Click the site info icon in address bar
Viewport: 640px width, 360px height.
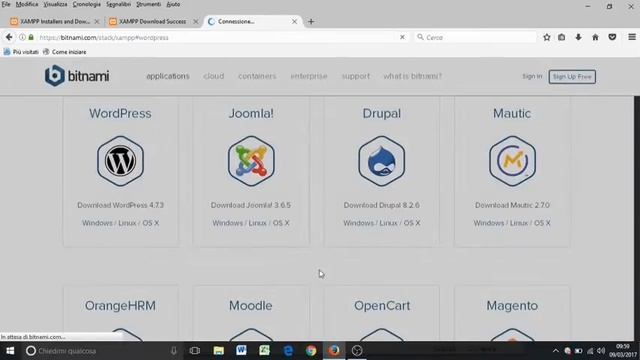[22, 37]
